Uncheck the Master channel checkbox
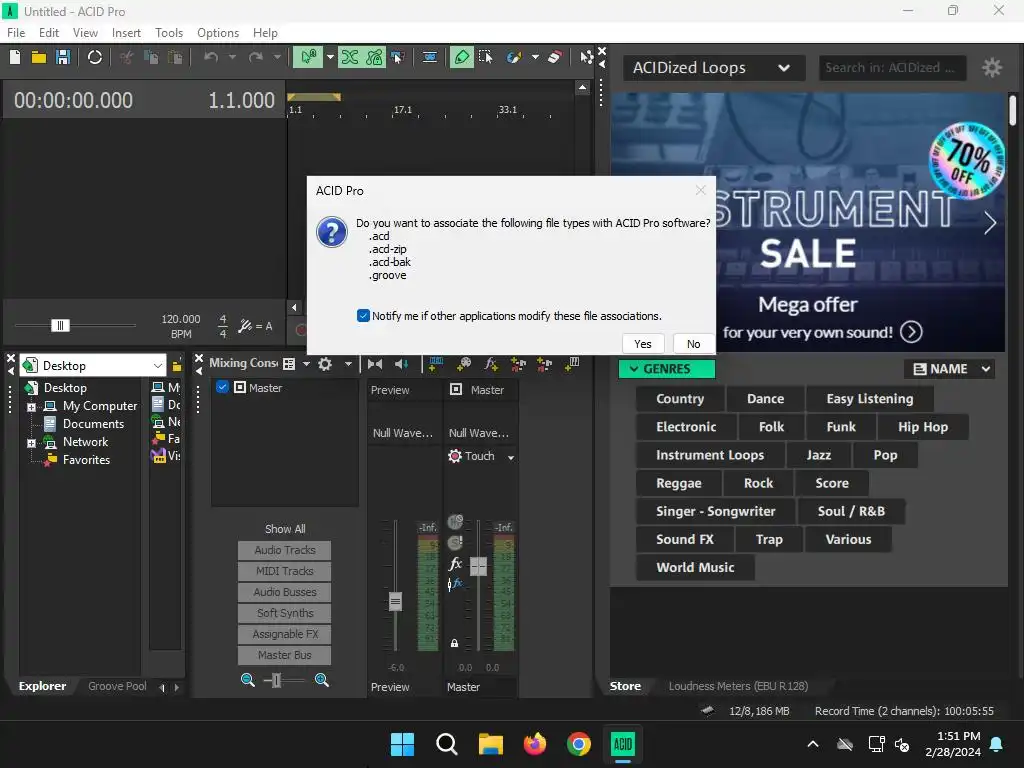The image size is (1024, 768). point(222,387)
